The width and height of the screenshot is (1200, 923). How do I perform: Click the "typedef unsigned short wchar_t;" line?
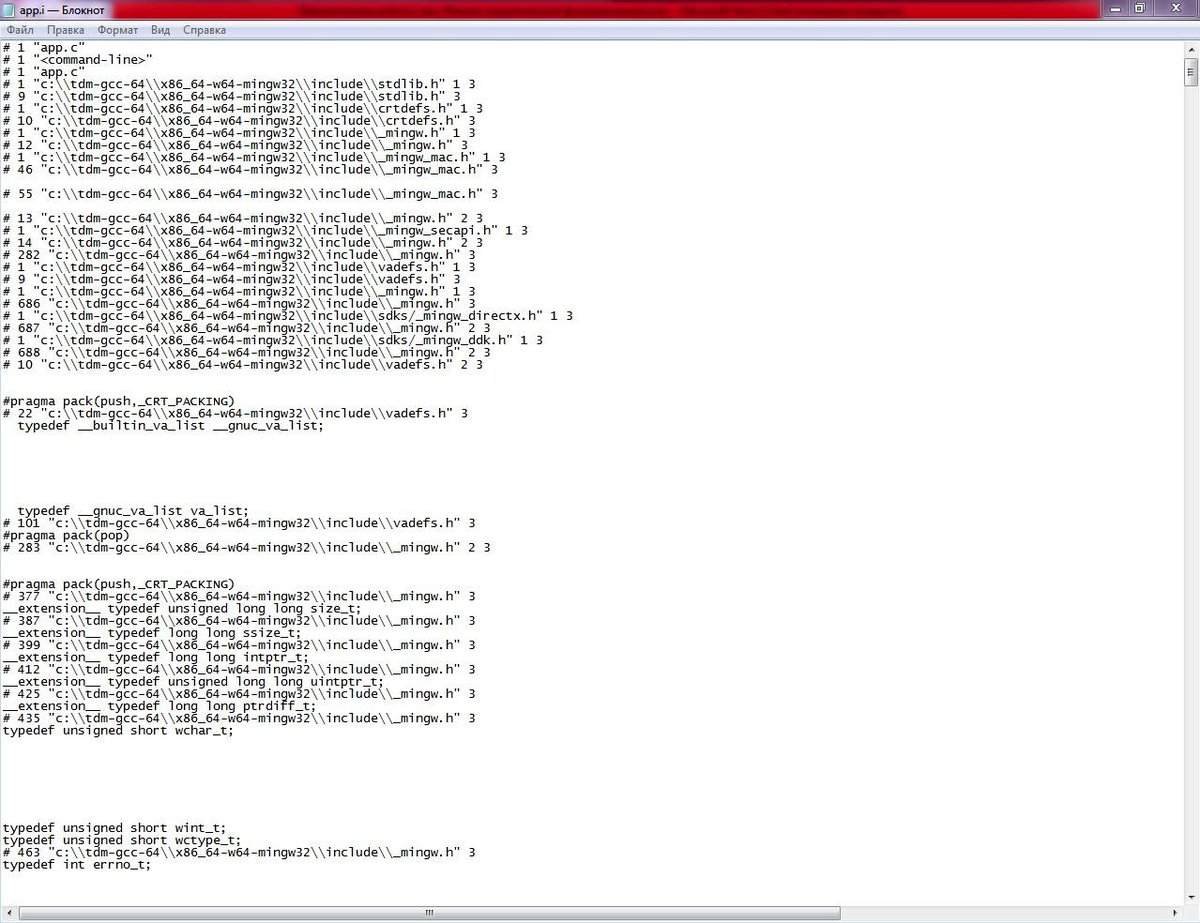[118, 730]
